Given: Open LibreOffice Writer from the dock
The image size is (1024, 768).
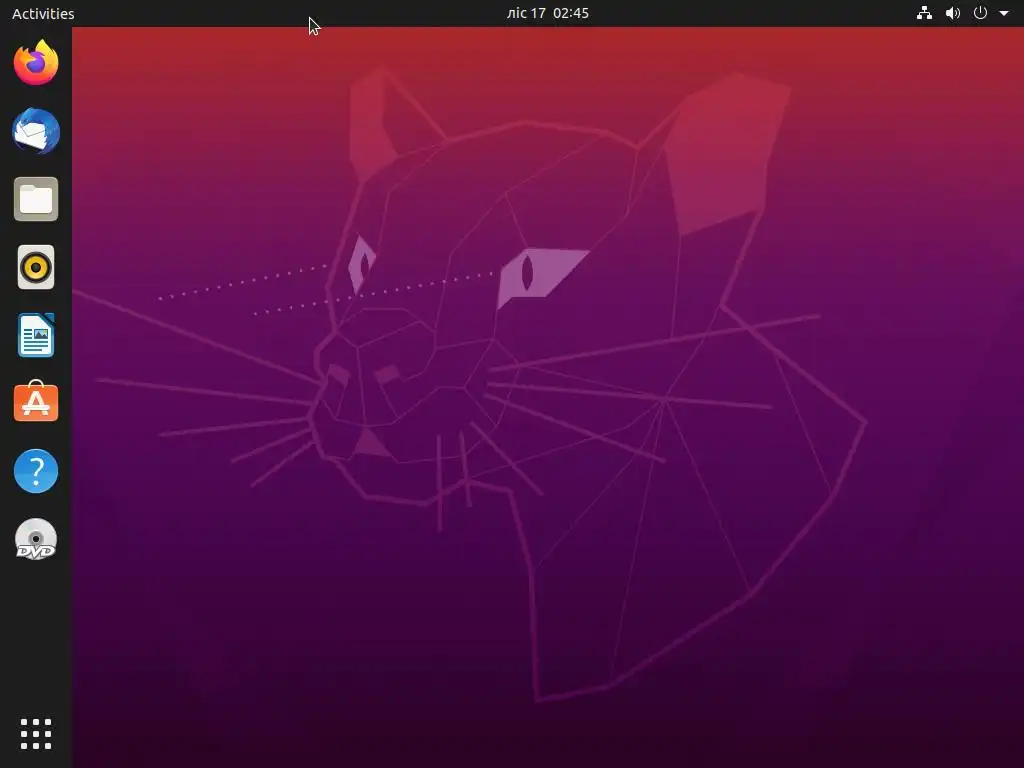Looking at the screenshot, I should pyautogui.click(x=36, y=335).
